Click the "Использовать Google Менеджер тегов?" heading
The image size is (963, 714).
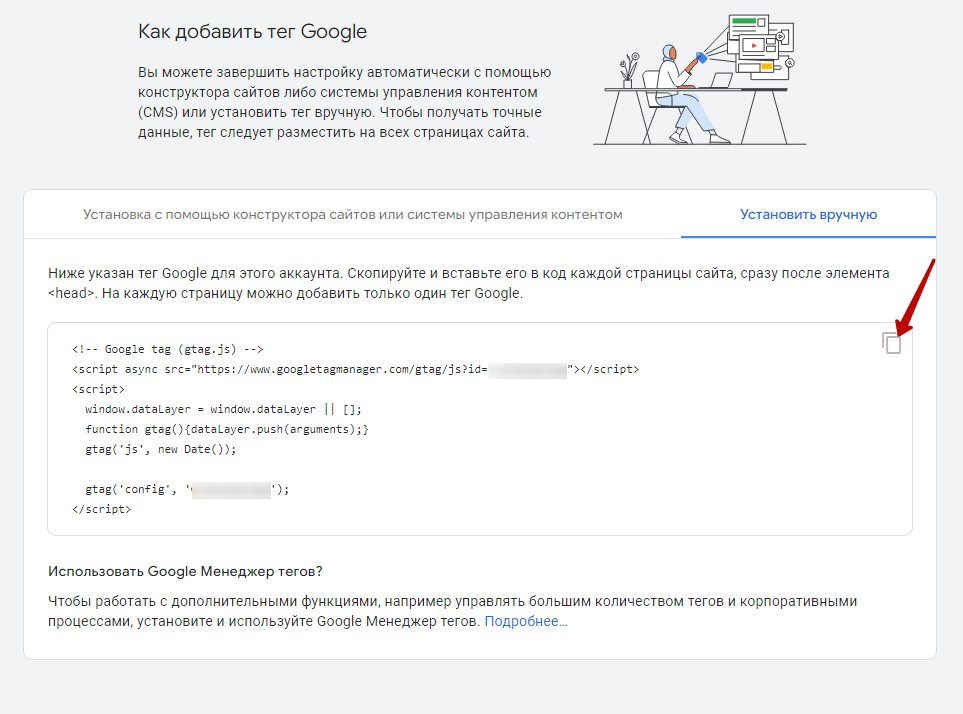[x=185, y=571]
